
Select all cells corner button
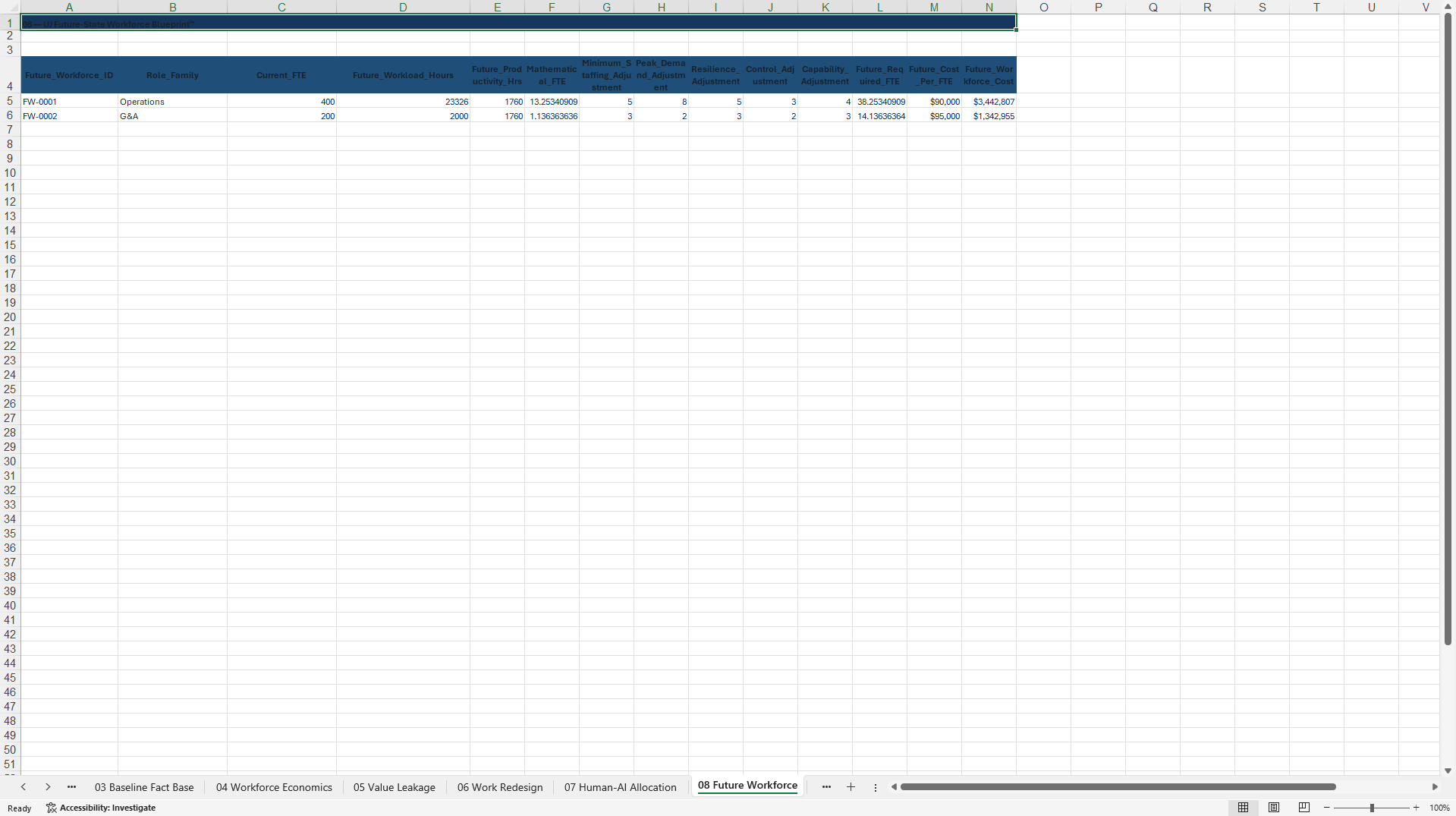coord(10,7)
